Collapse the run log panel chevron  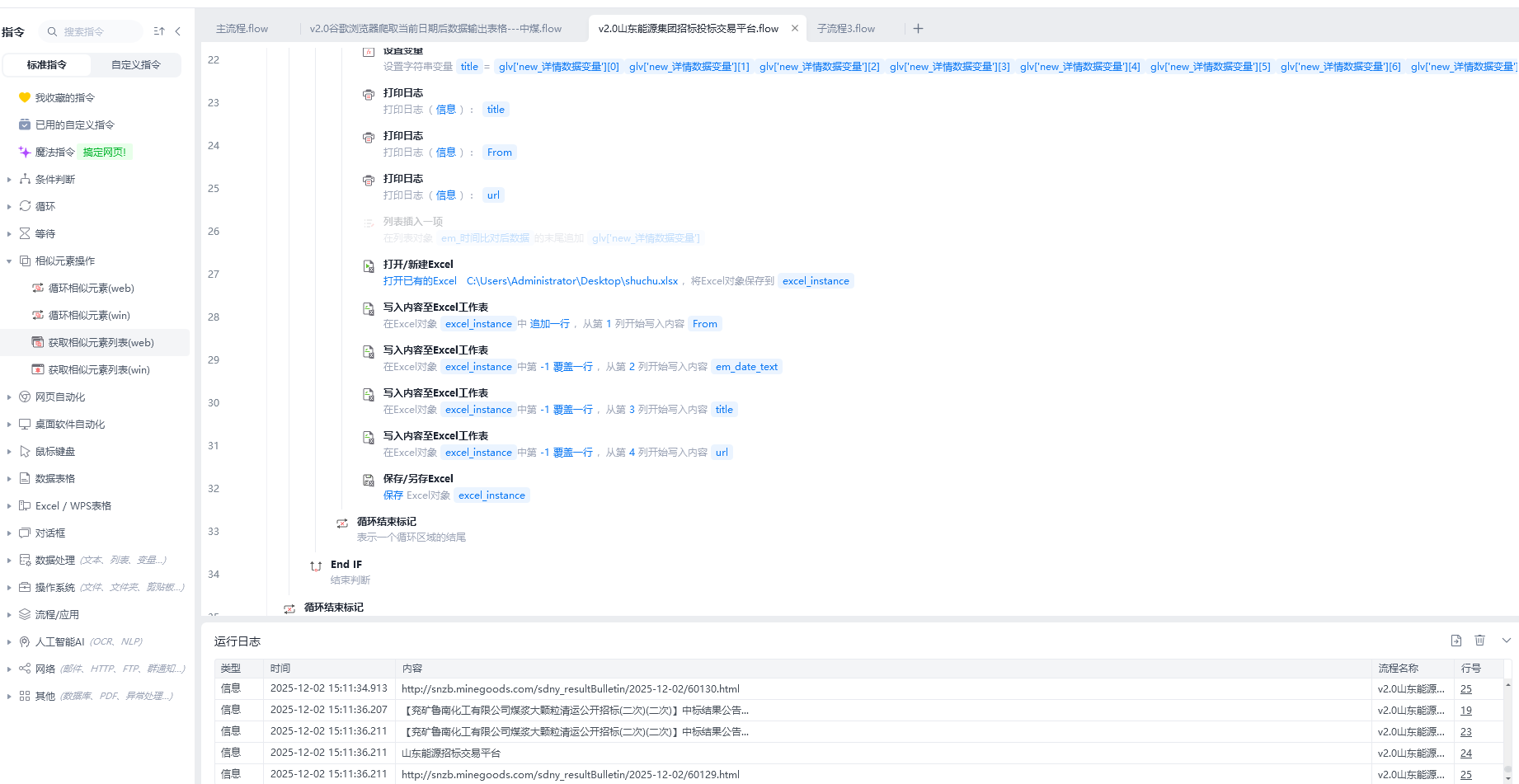tap(1507, 641)
